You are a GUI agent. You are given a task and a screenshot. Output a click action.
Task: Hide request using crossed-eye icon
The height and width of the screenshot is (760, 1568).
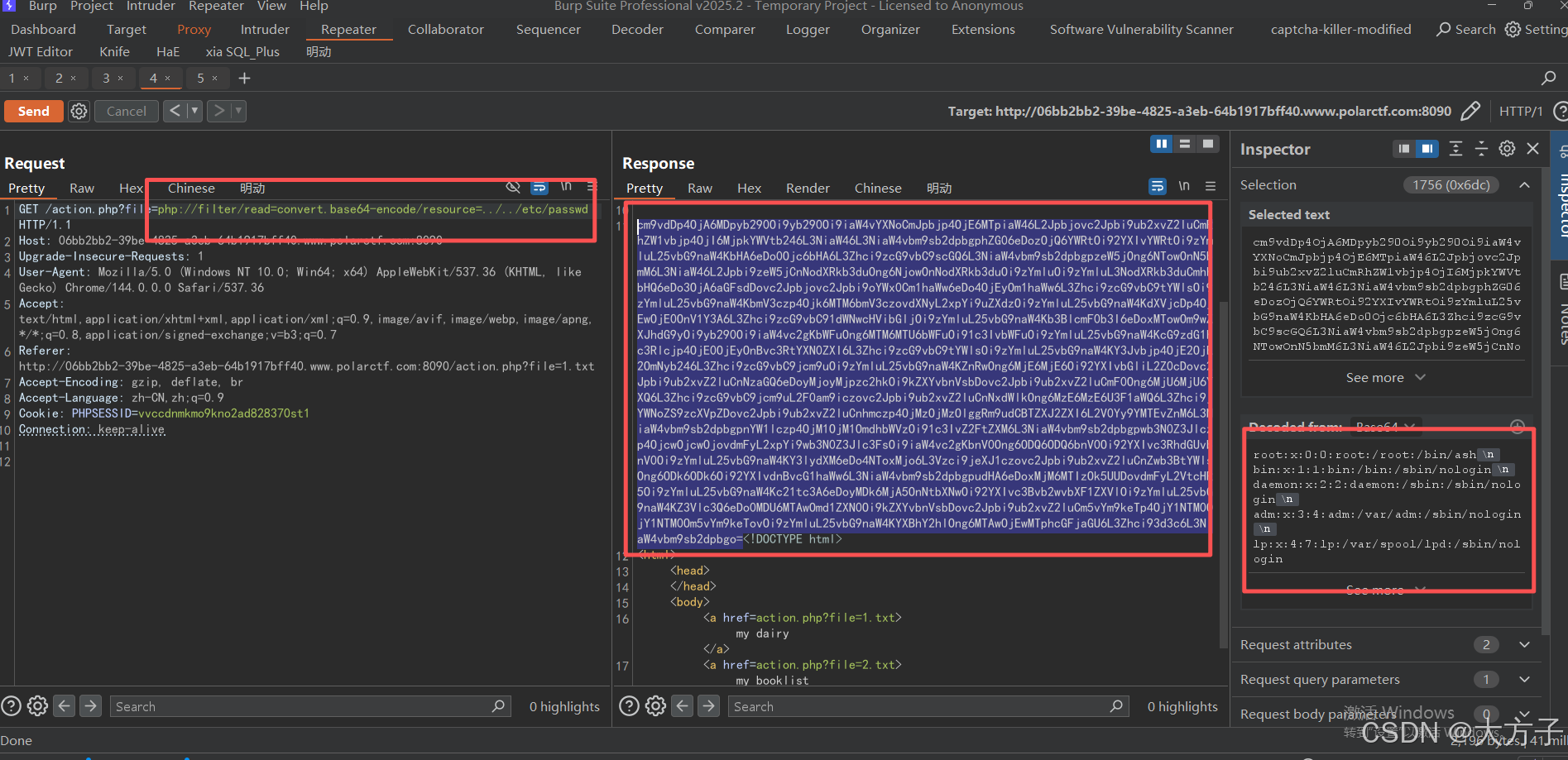pyautogui.click(x=513, y=188)
